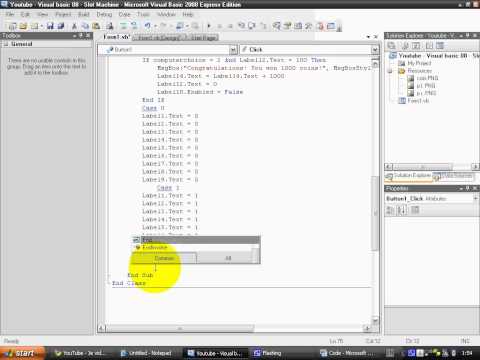Open the Properties object selector dropdown
Viewport: 480px width, 360px height.
click(475, 198)
